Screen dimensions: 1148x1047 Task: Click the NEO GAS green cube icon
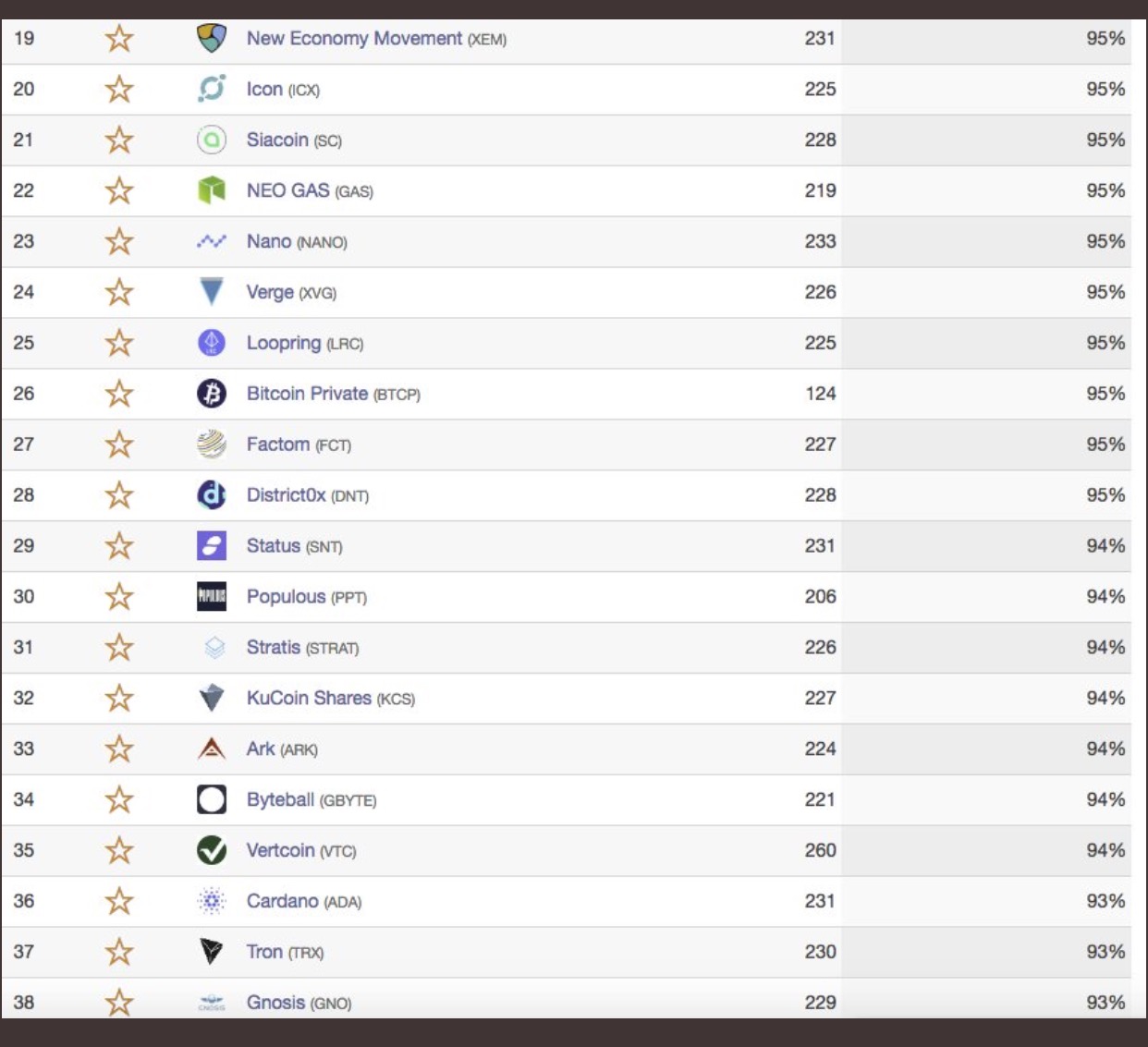pos(212,191)
